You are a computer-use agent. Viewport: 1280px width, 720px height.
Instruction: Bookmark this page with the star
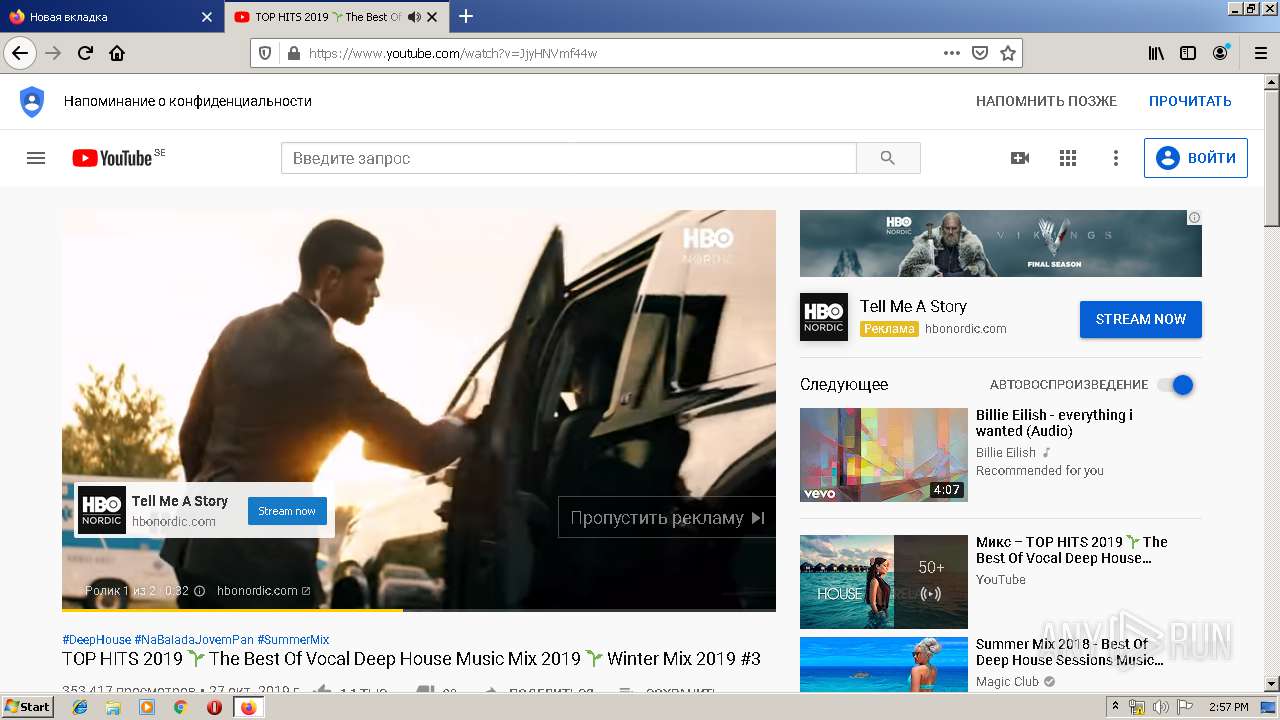tap(1008, 53)
